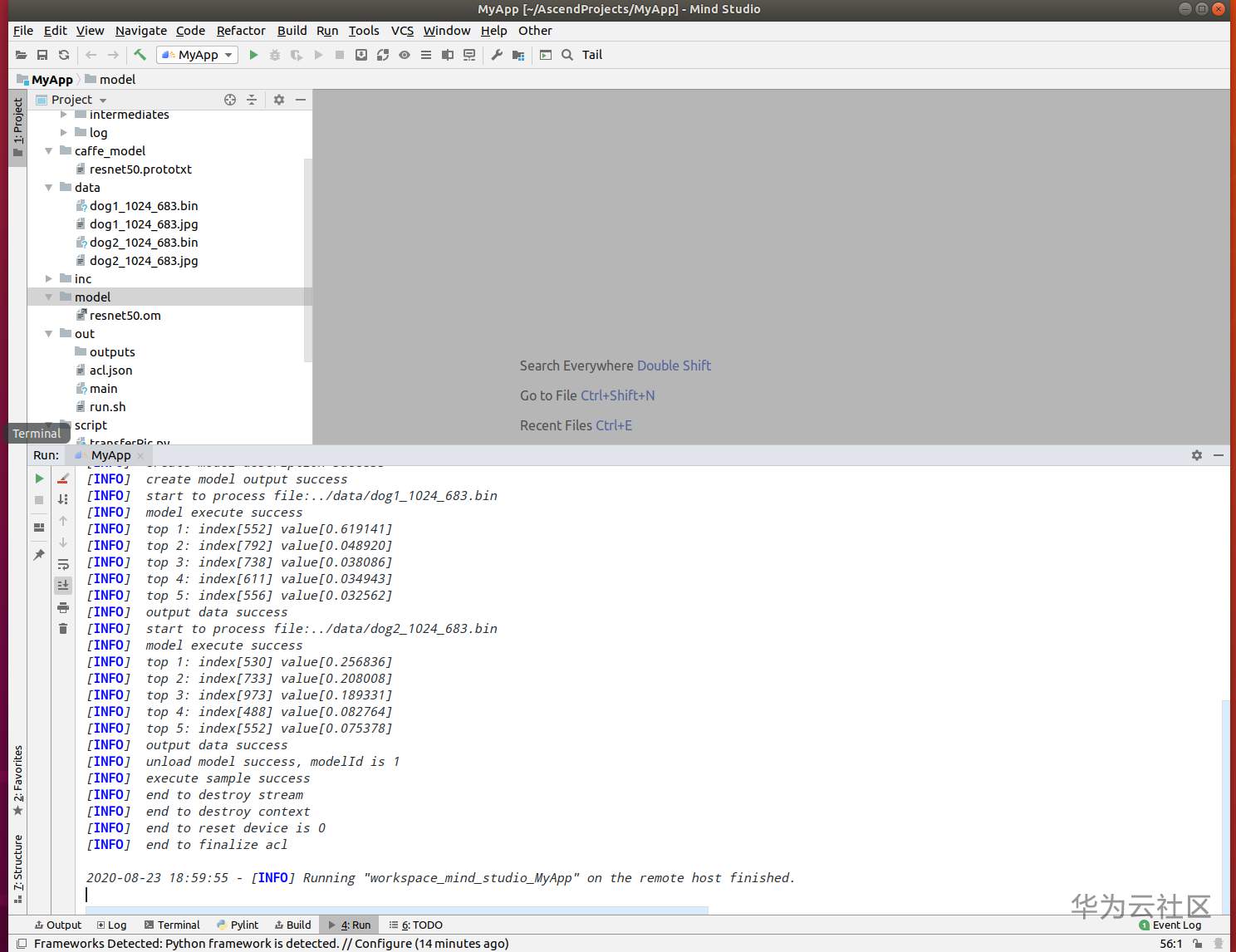This screenshot has width=1236, height=952.
Task: Close the MyApp run tab
Action: (140, 456)
